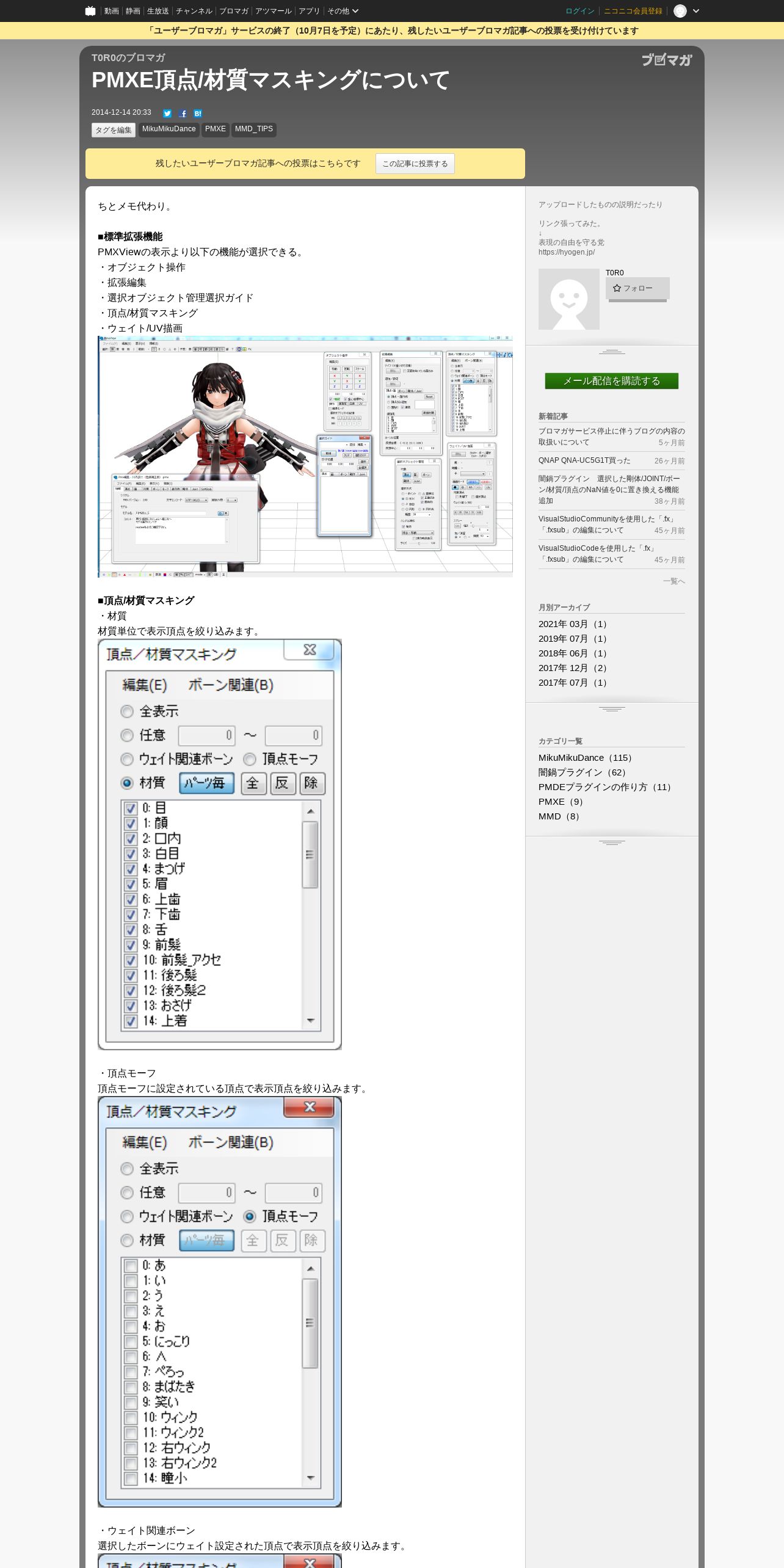Click the ログイン link
The width and height of the screenshot is (784, 1568).
click(x=580, y=11)
